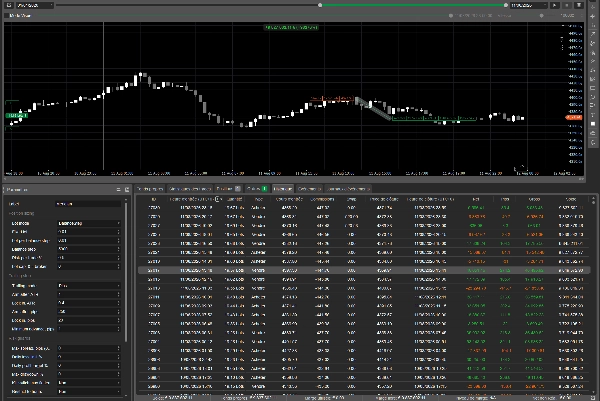The width and height of the screenshot is (600, 401).
Task: Click the green position label at the chart's left edge
Action: [16, 115]
